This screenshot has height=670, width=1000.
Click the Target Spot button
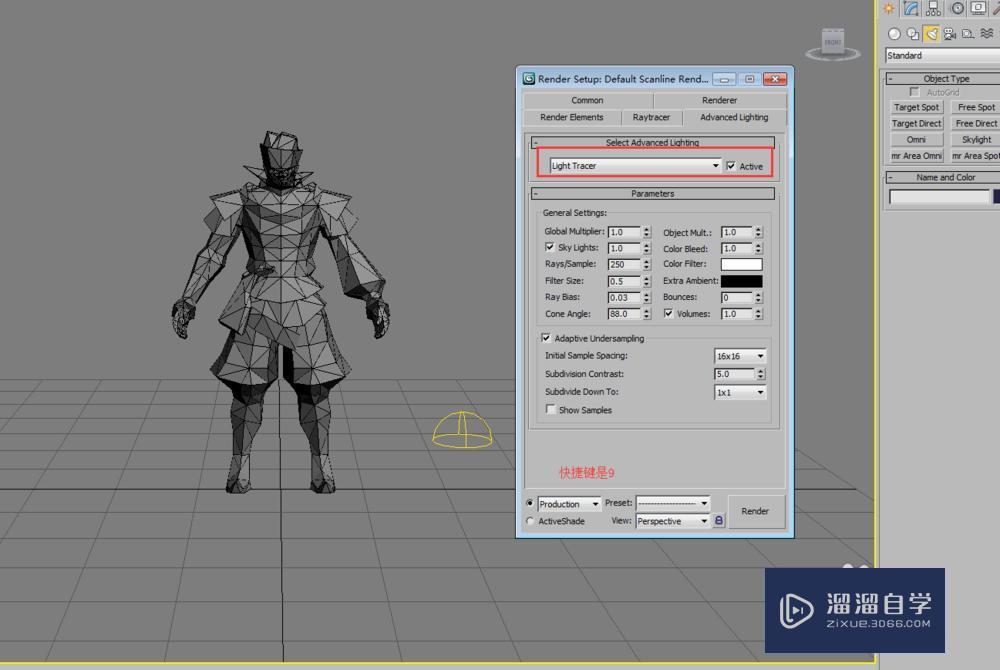(x=916, y=107)
